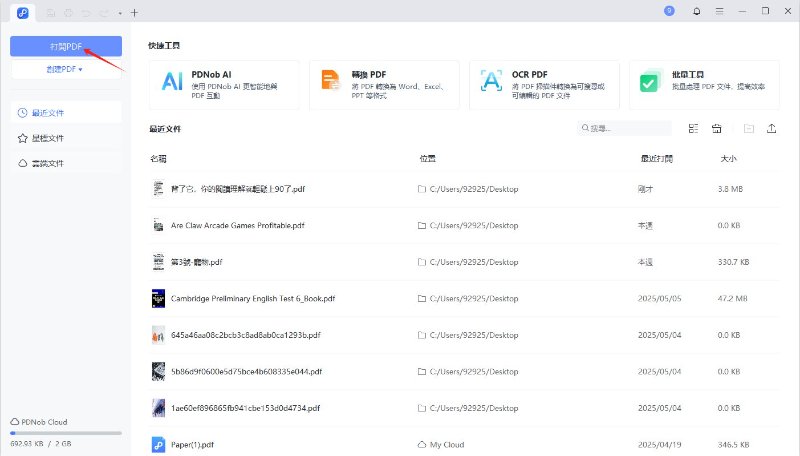The height and width of the screenshot is (456, 800).
Task: Open notifications via the bell icon
Action: pos(696,11)
